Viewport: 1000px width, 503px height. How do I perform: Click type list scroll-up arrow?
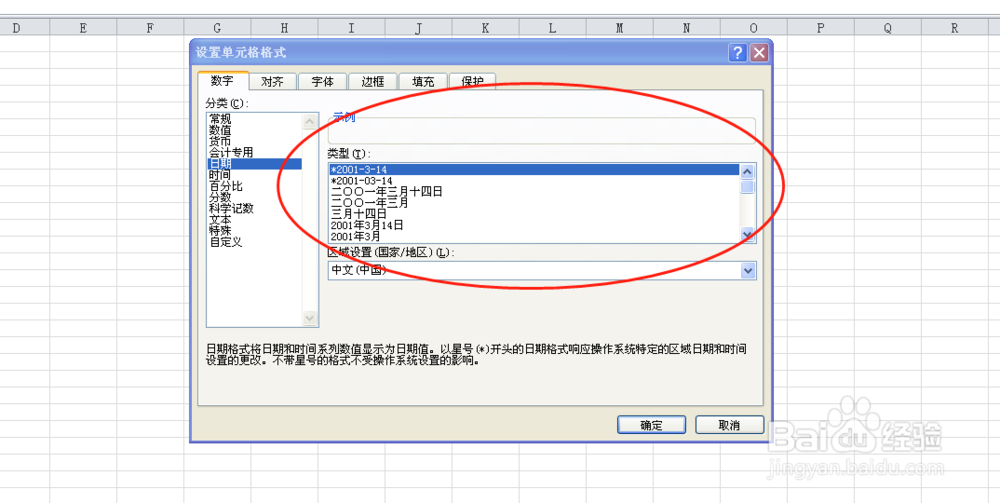747,171
